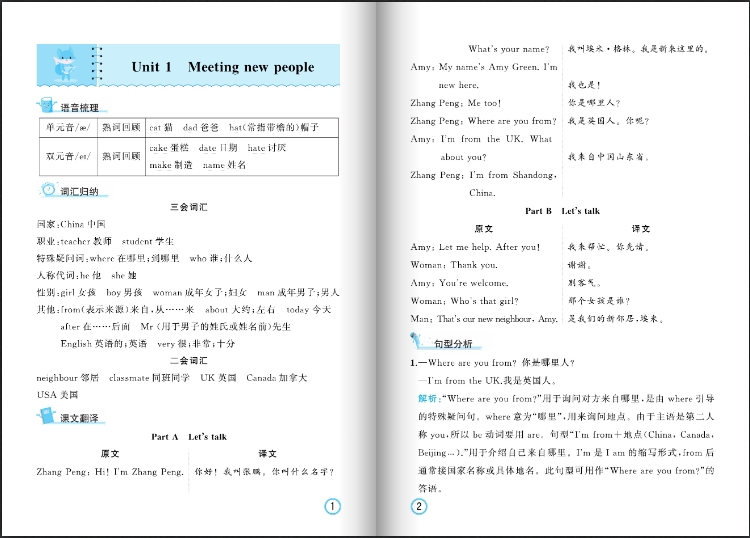Screen dimensions: 750x538
Task: Click 'neighbour 邻居' vocabulary entry
Action: (x=67, y=378)
